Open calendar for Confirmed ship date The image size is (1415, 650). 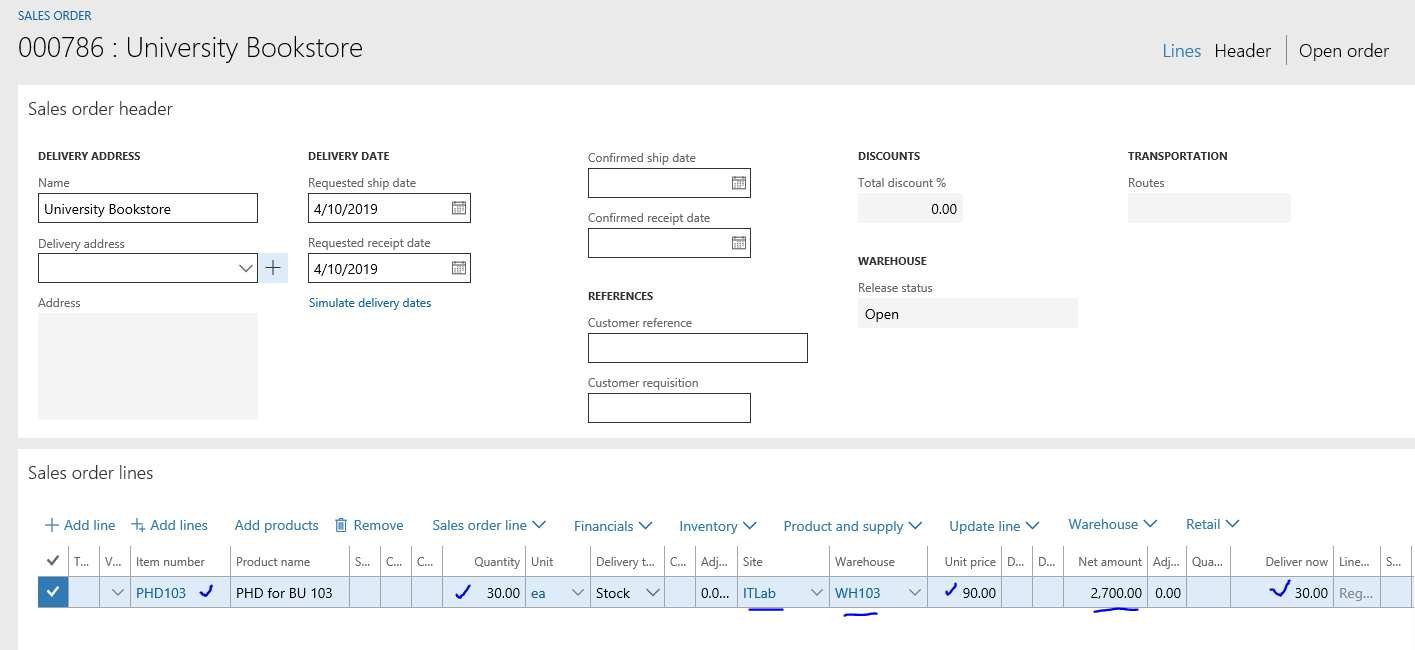point(739,183)
